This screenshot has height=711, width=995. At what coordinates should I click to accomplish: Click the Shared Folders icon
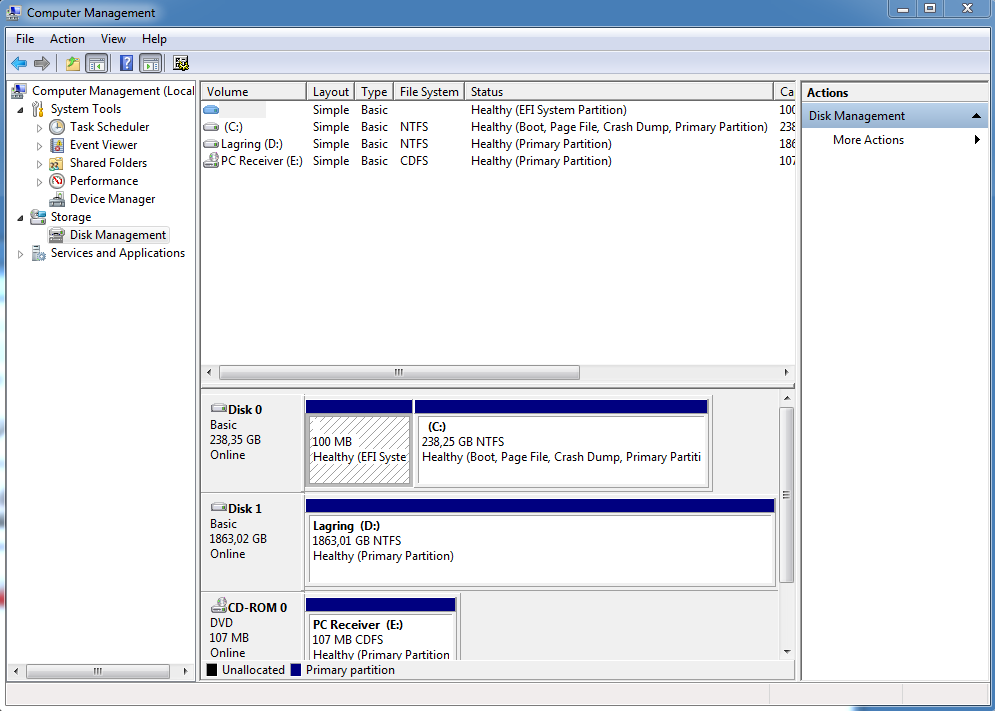coord(57,163)
